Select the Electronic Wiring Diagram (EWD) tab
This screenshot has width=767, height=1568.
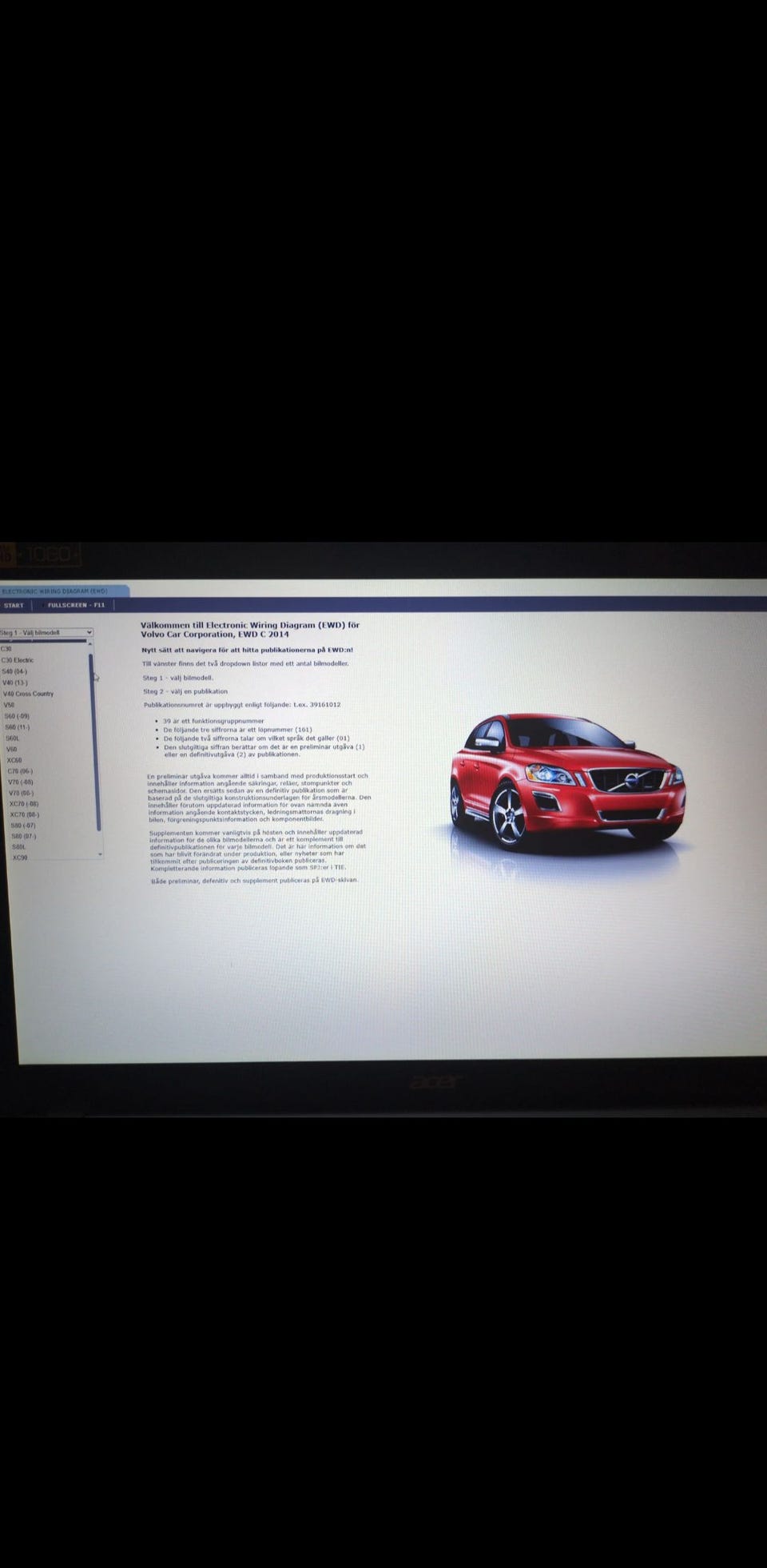click(x=56, y=591)
